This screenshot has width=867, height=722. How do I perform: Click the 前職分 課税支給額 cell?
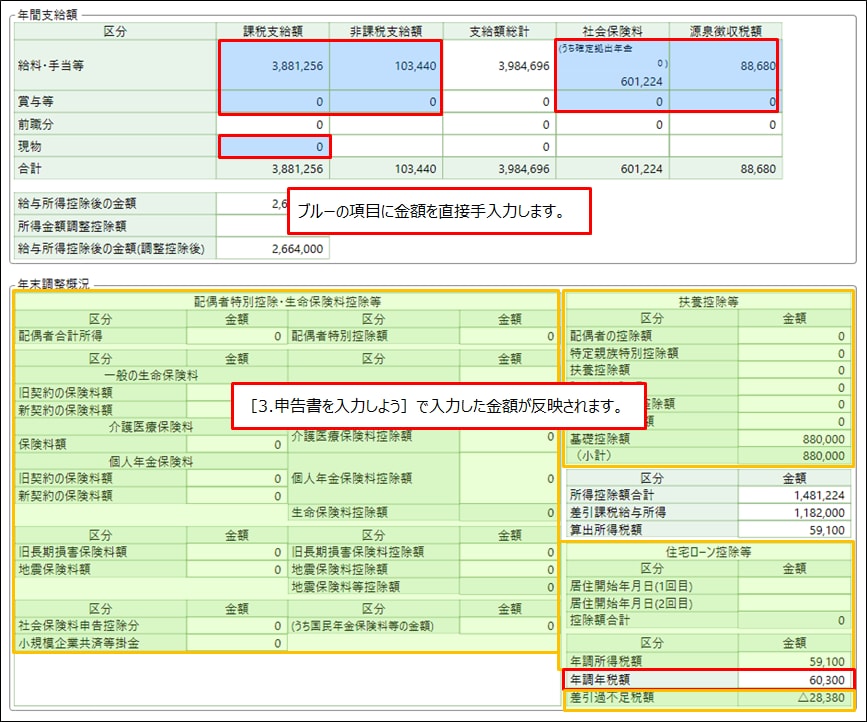click(273, 125)
